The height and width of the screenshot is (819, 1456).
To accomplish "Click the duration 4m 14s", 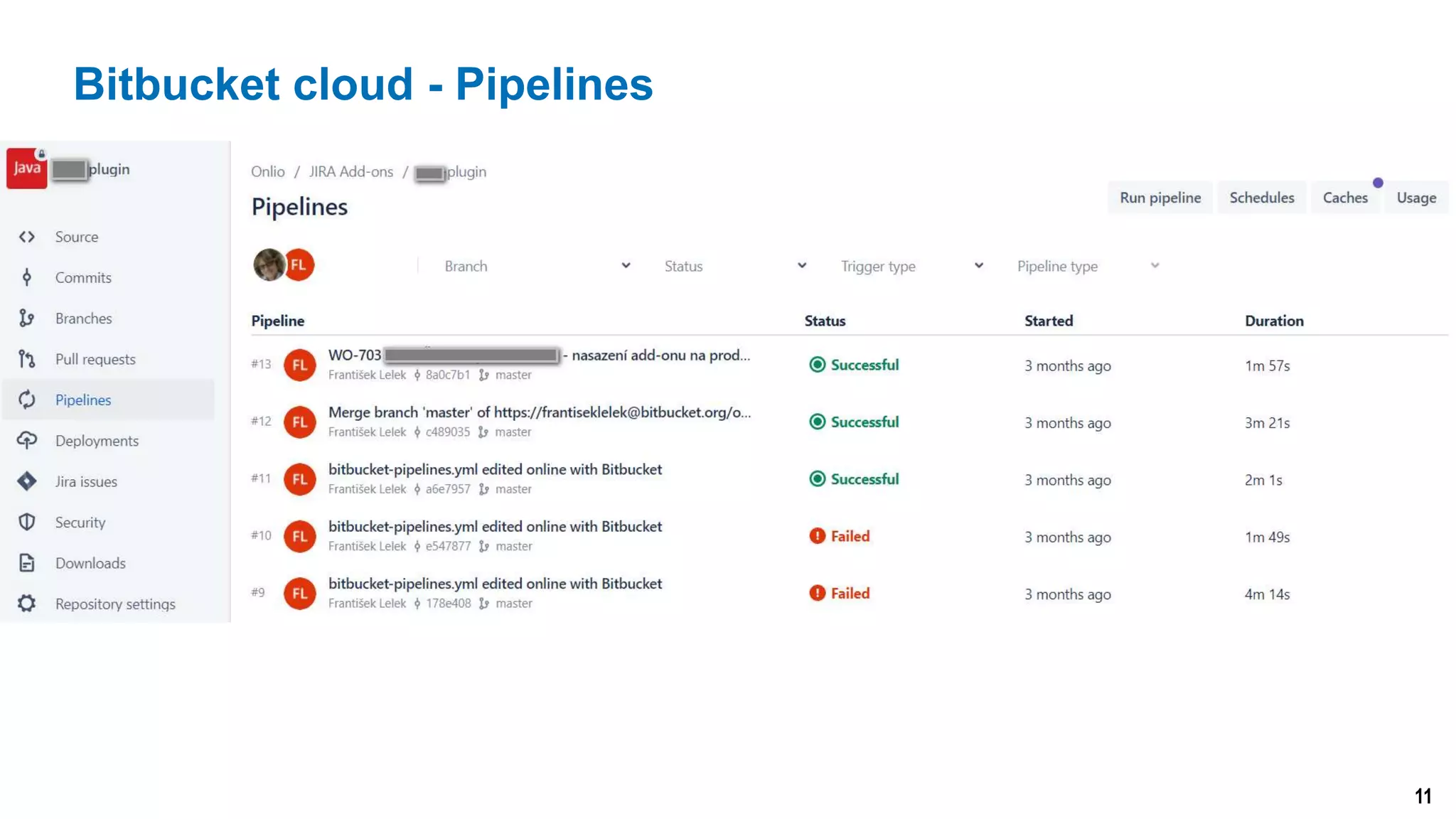I will click(x=1267, y=594).
